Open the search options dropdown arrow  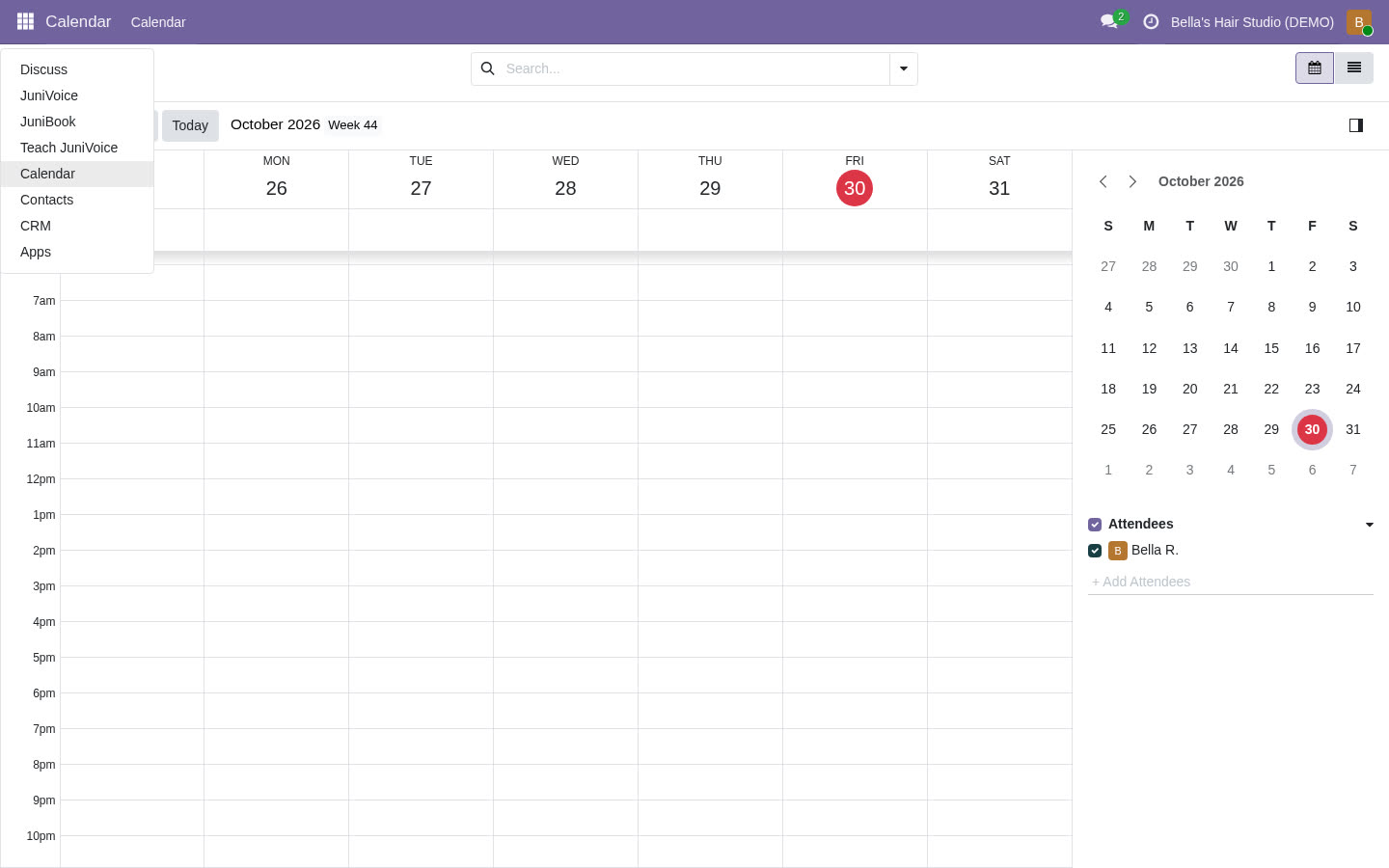(904, 68)
